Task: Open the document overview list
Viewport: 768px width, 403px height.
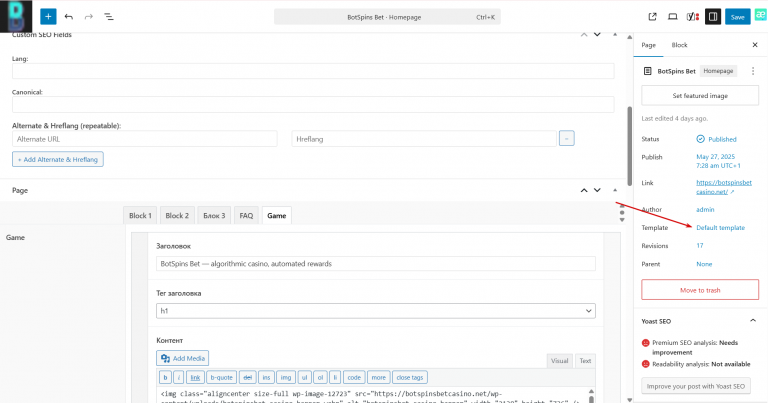Action: [109, 17]
